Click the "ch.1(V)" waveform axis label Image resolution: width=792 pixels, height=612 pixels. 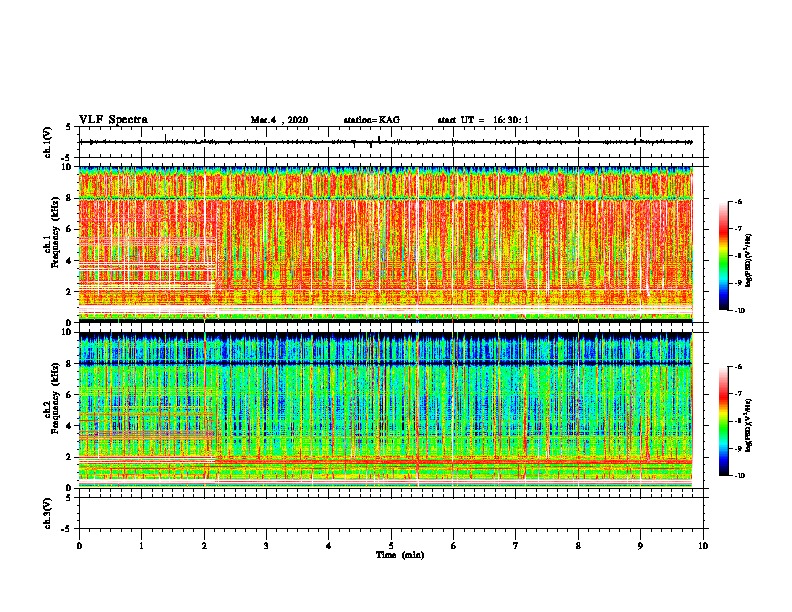(47, 142)
